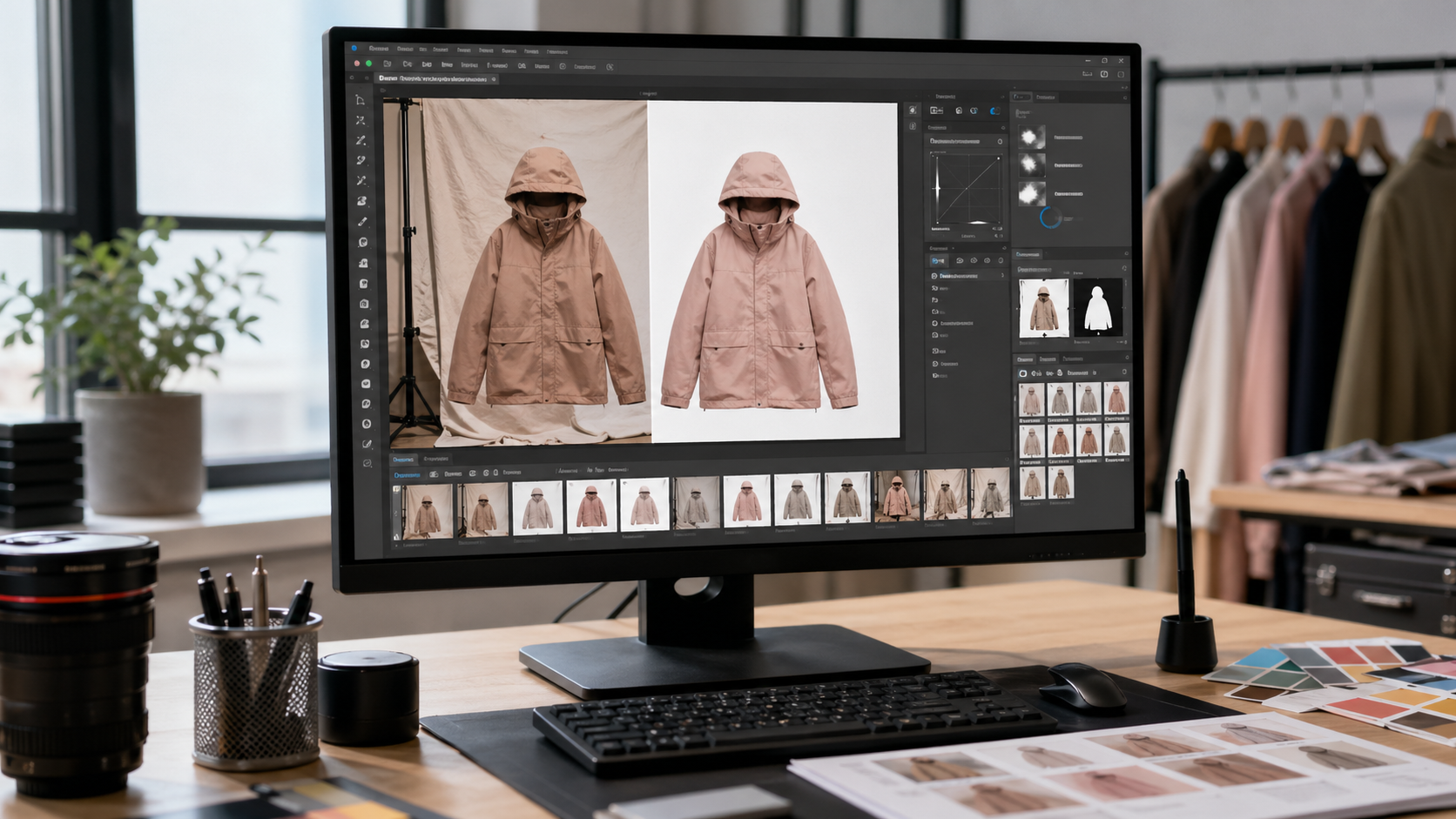Click the midpoint of the tone curve line
This screenshot has height=819, width=1456.
tap(967, 188)
